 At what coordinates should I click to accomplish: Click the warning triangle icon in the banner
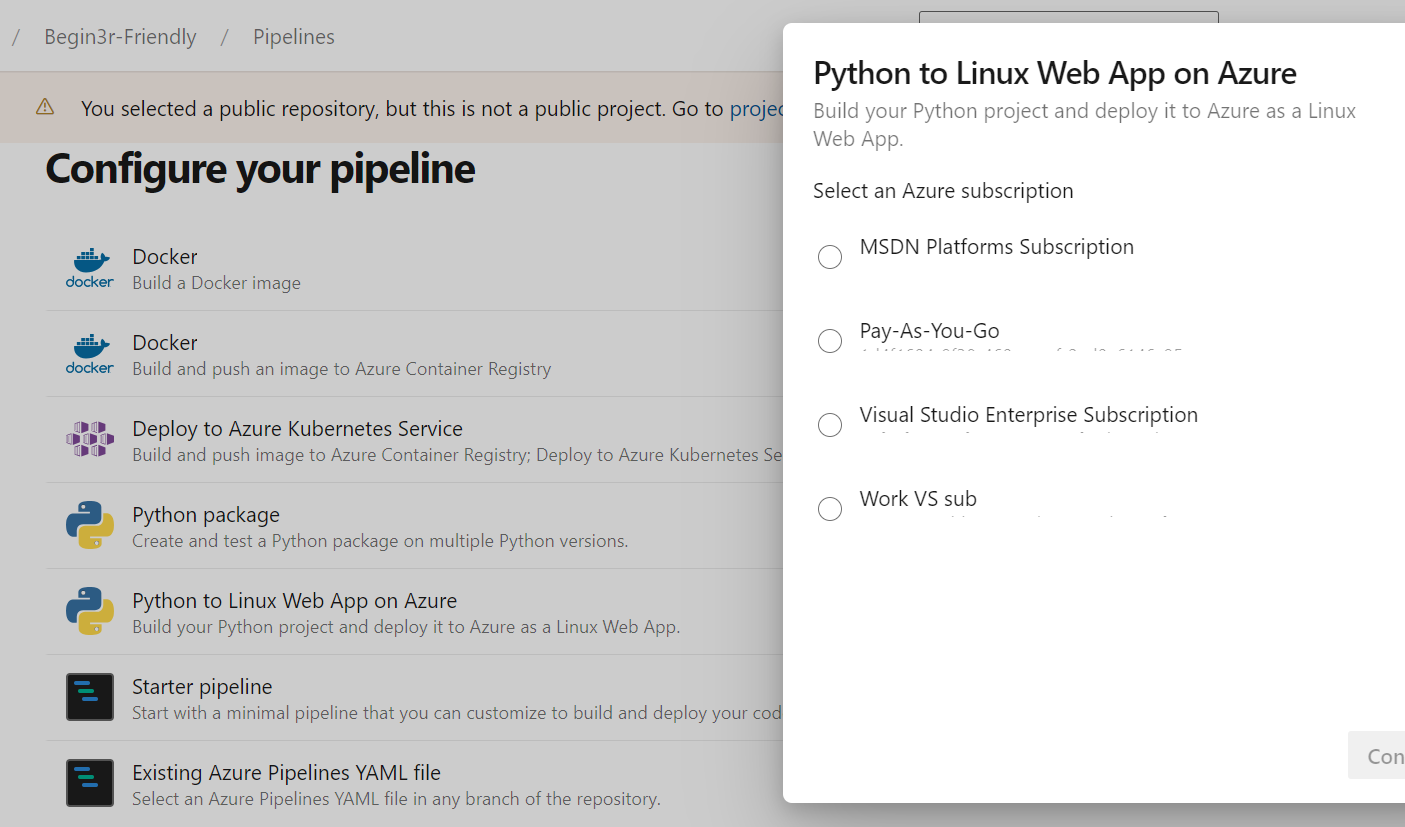[x=45, y=108]
